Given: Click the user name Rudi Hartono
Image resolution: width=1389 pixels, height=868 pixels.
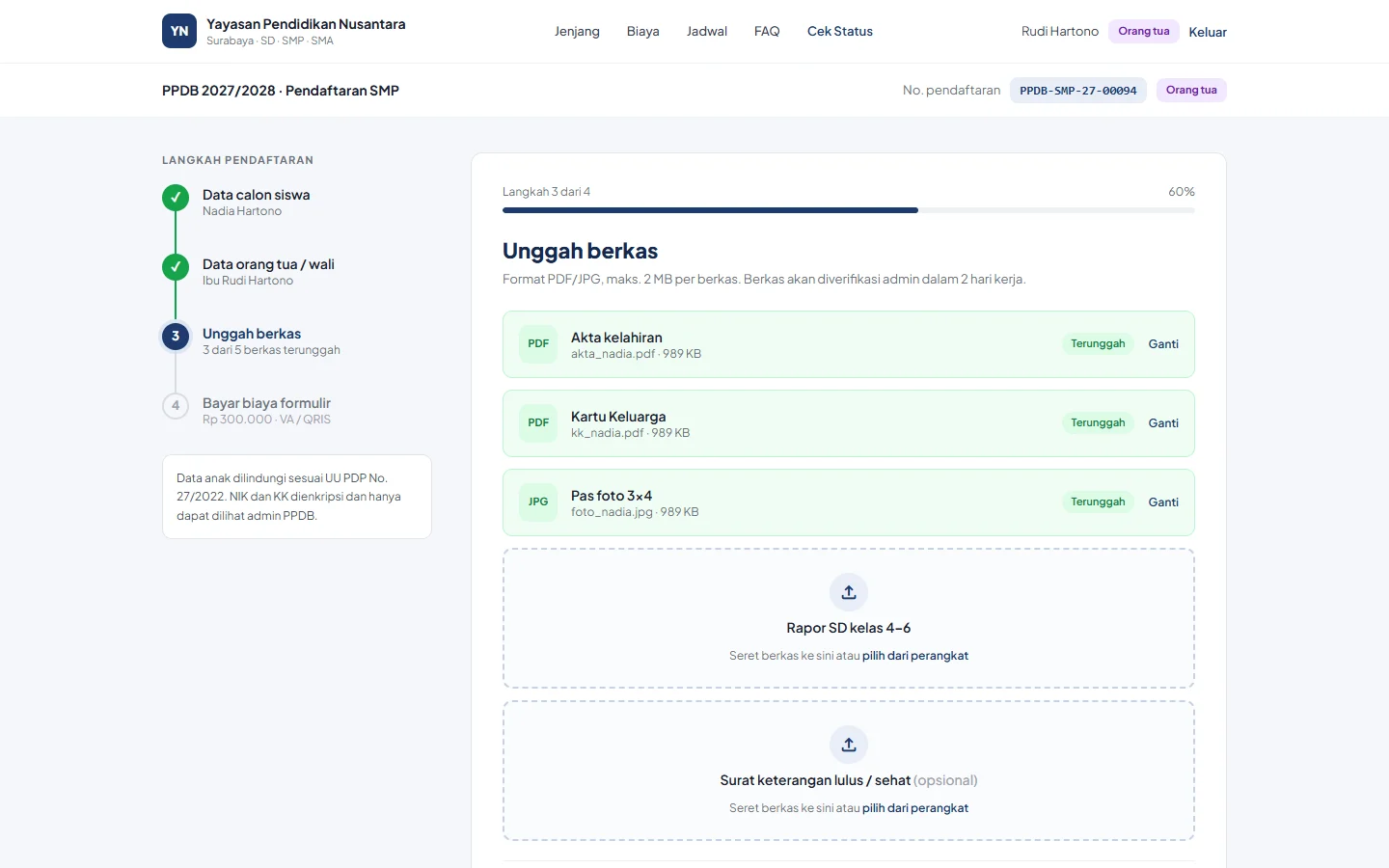Looking at the screenshot, I should [1060, 32].
